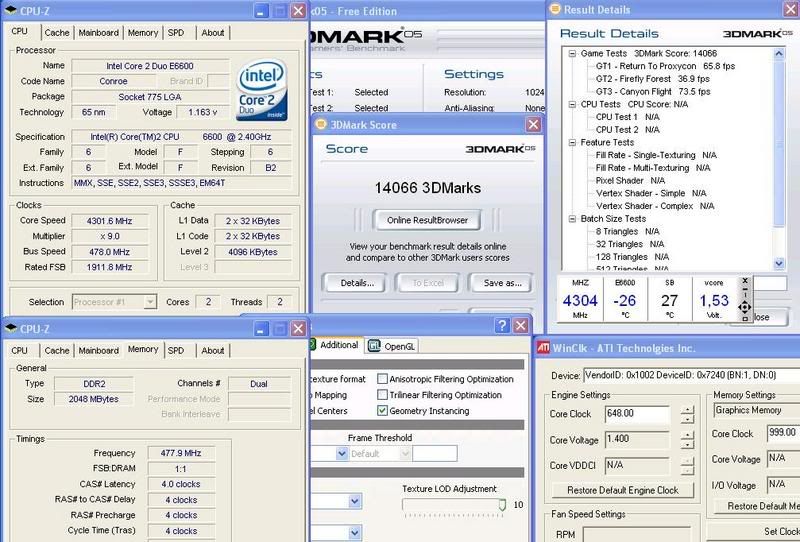Click the 14066 3DMarks score text
Image resolution: width=800 pixels, height=542 pixels.
(x=428, y=188)
